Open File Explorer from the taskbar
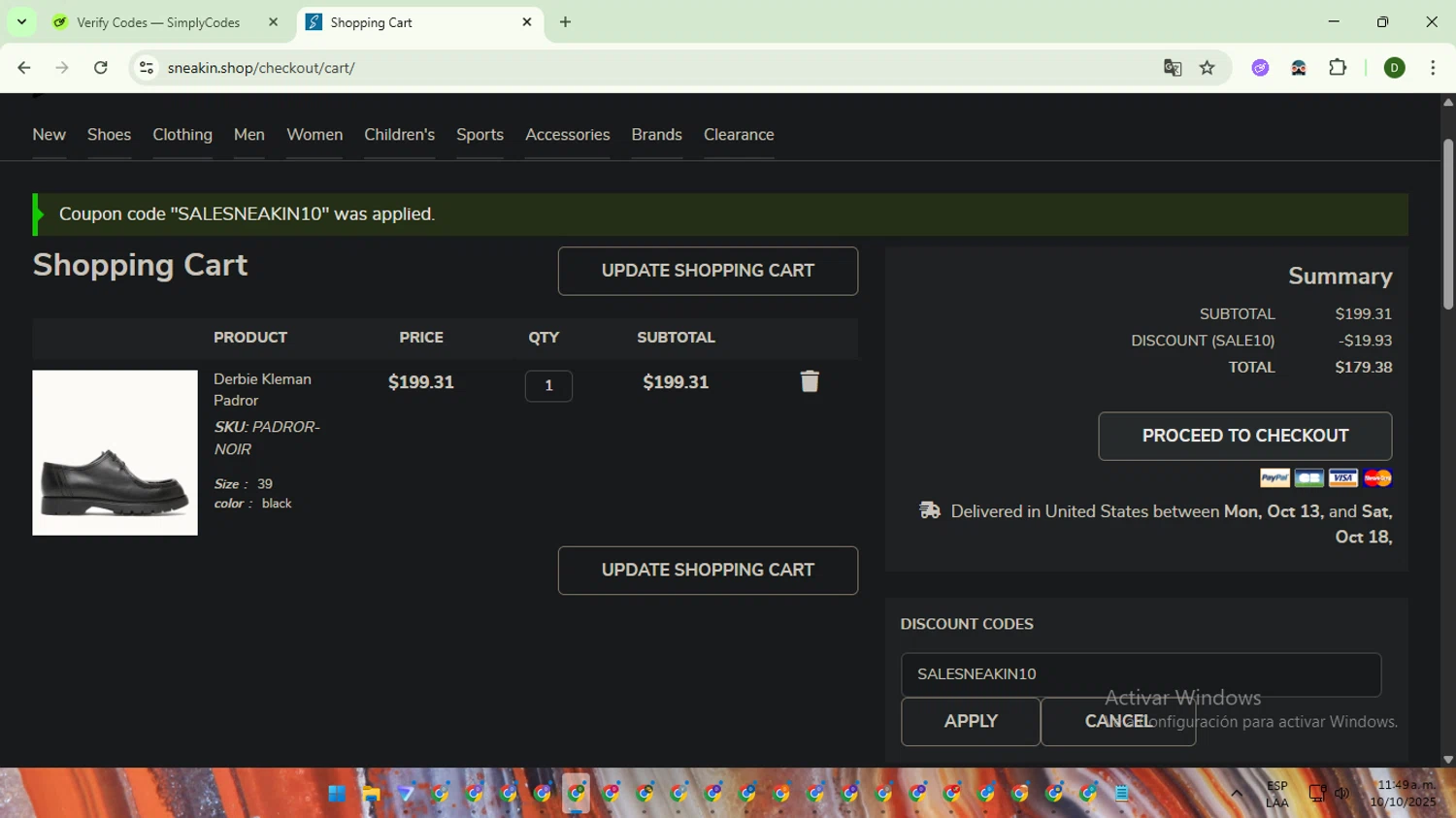Viewport: 1456px width, 818px height. (371, 794)
